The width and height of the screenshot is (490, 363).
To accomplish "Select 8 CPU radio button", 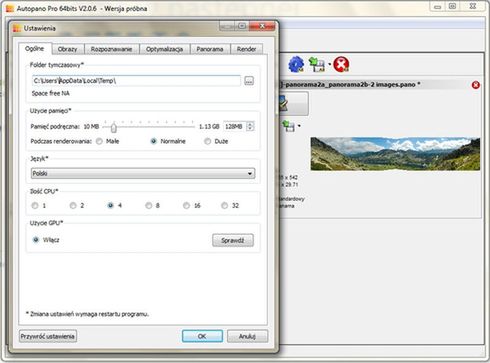I will (x=149, y=206).
